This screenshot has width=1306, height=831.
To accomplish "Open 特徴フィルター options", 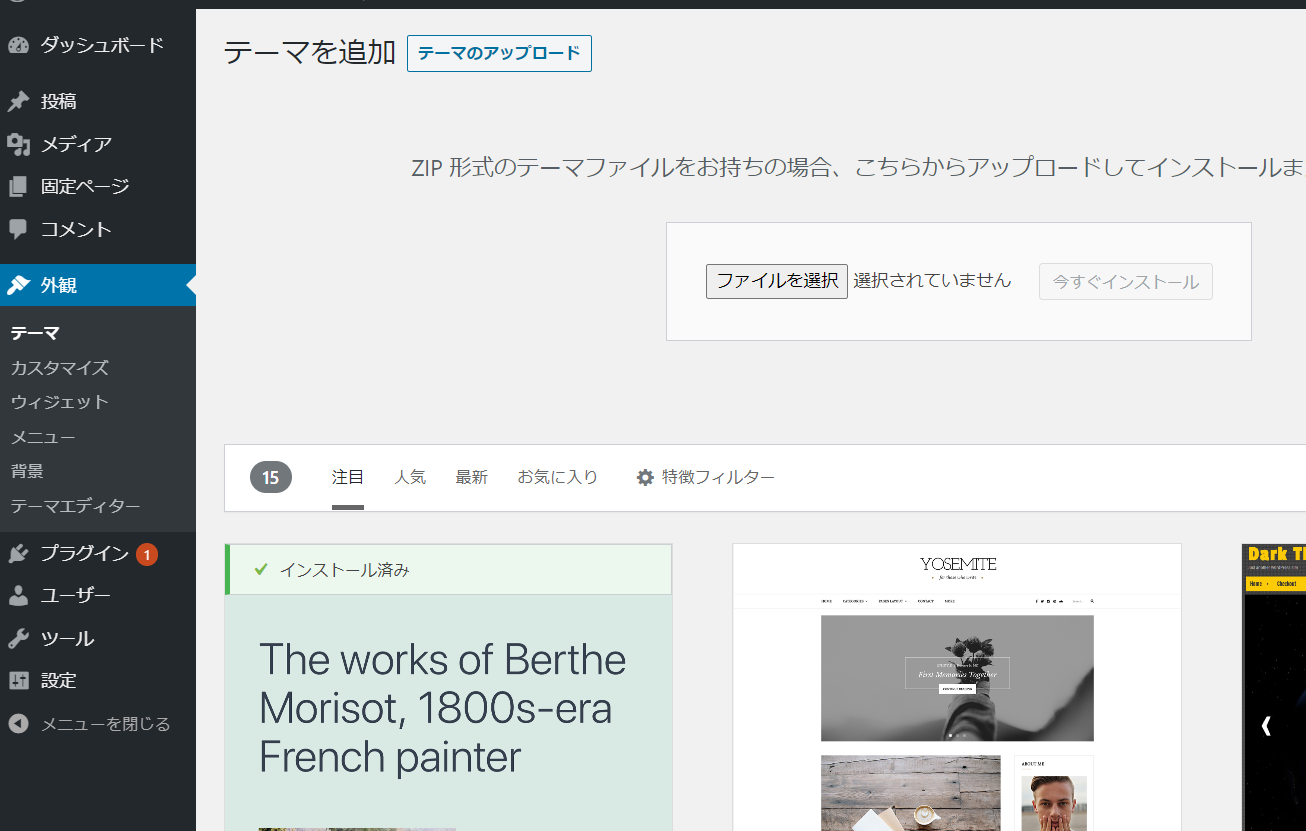I will tap(705, 478).
